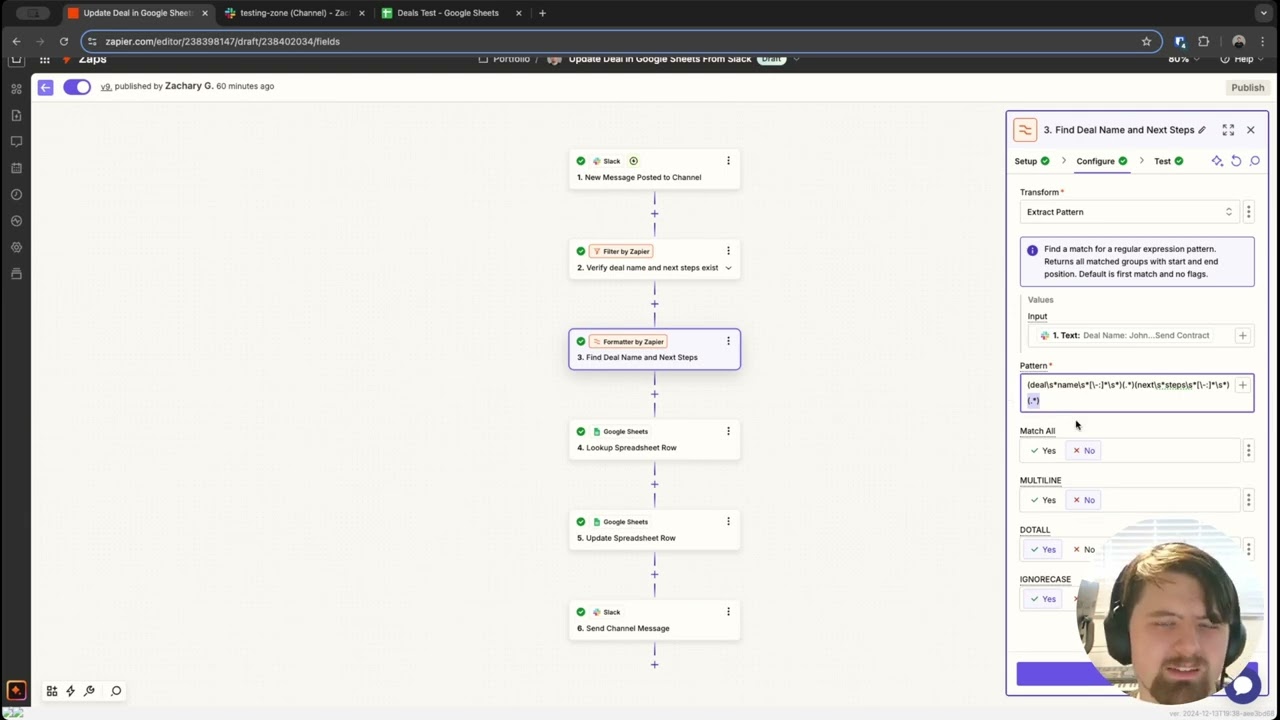Toggle the Zap on/off switch

click(77, 87)
